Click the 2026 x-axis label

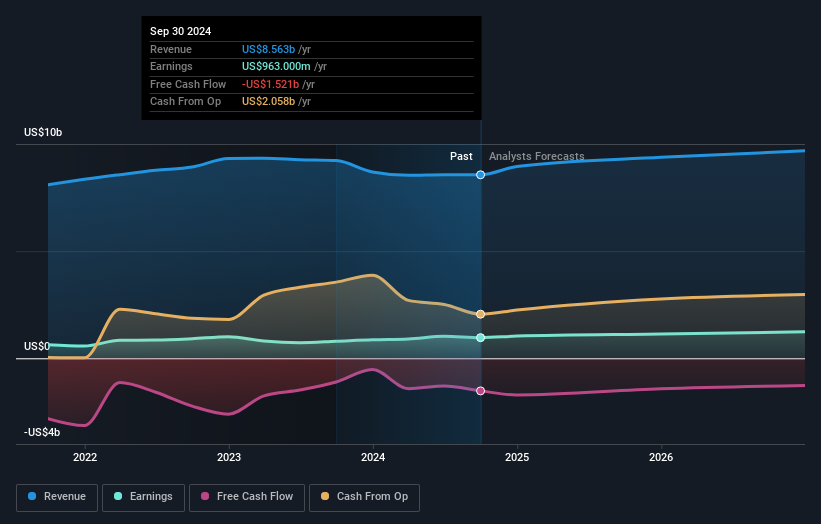coord(661,457)
